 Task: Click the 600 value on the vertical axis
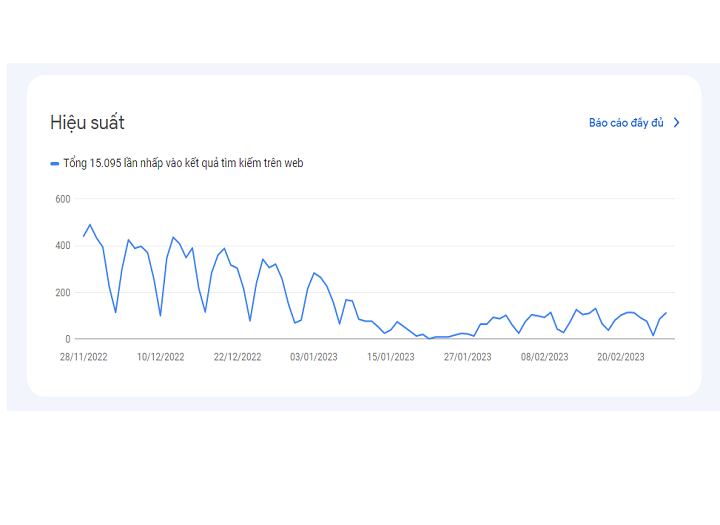click(62, 199)
